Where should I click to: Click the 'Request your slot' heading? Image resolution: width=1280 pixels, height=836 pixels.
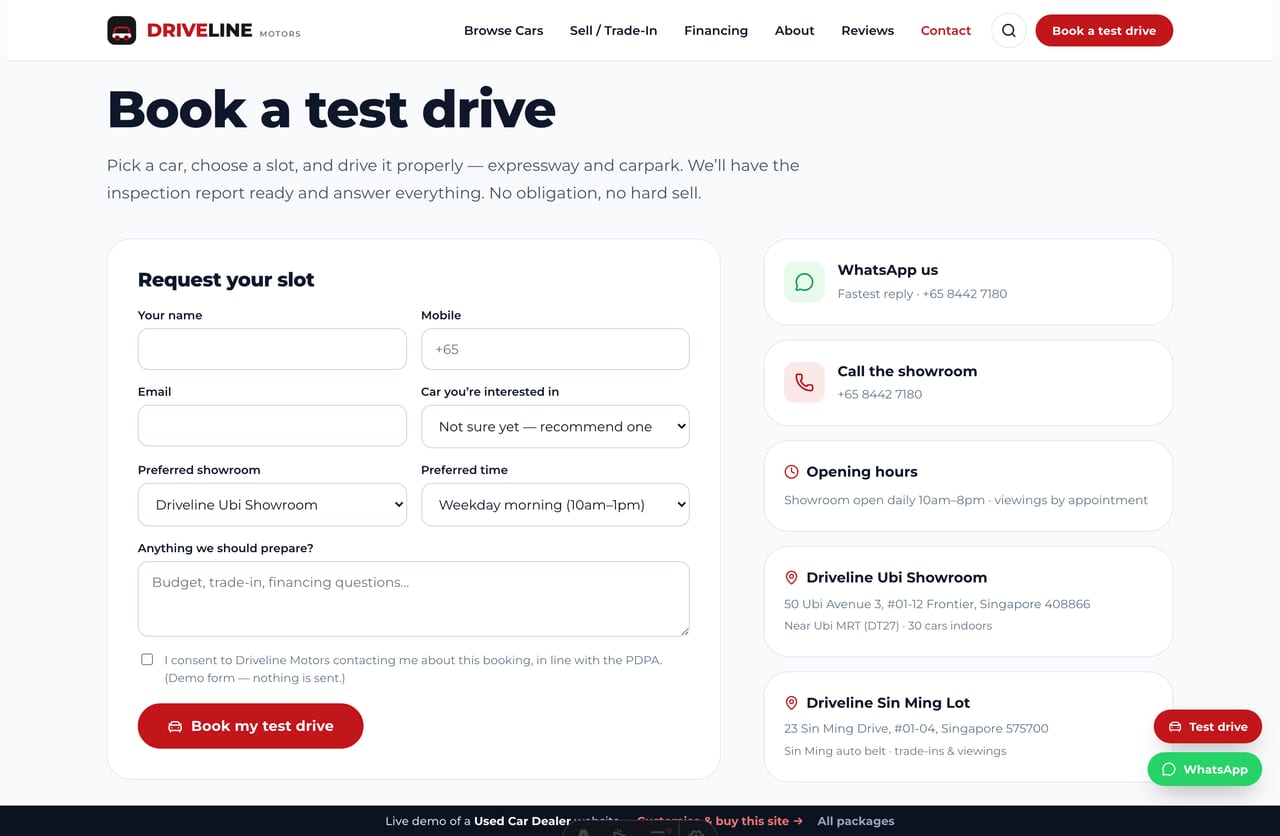[x=226, y=280]
